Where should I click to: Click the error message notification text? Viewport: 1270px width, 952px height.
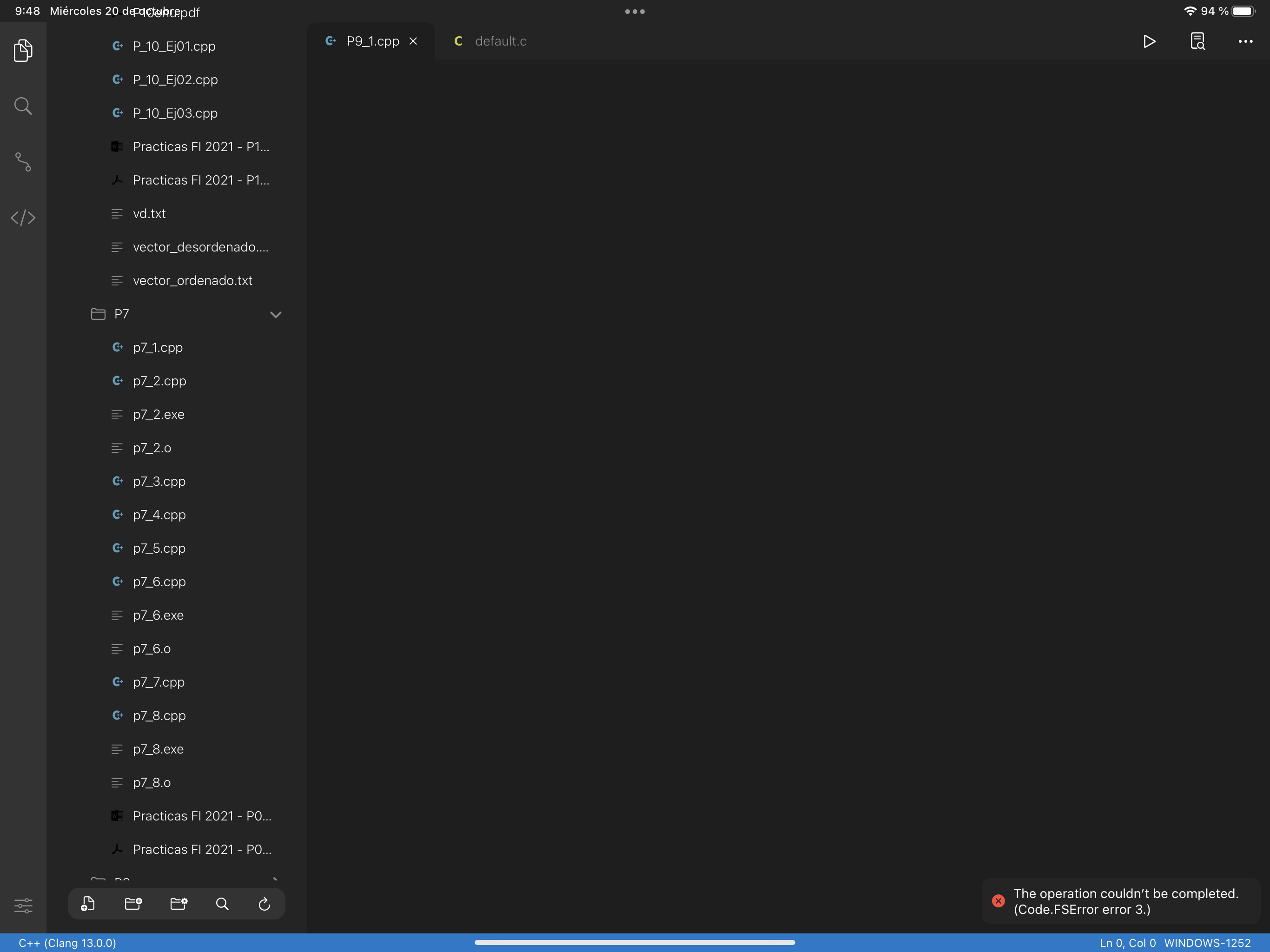1126,901
